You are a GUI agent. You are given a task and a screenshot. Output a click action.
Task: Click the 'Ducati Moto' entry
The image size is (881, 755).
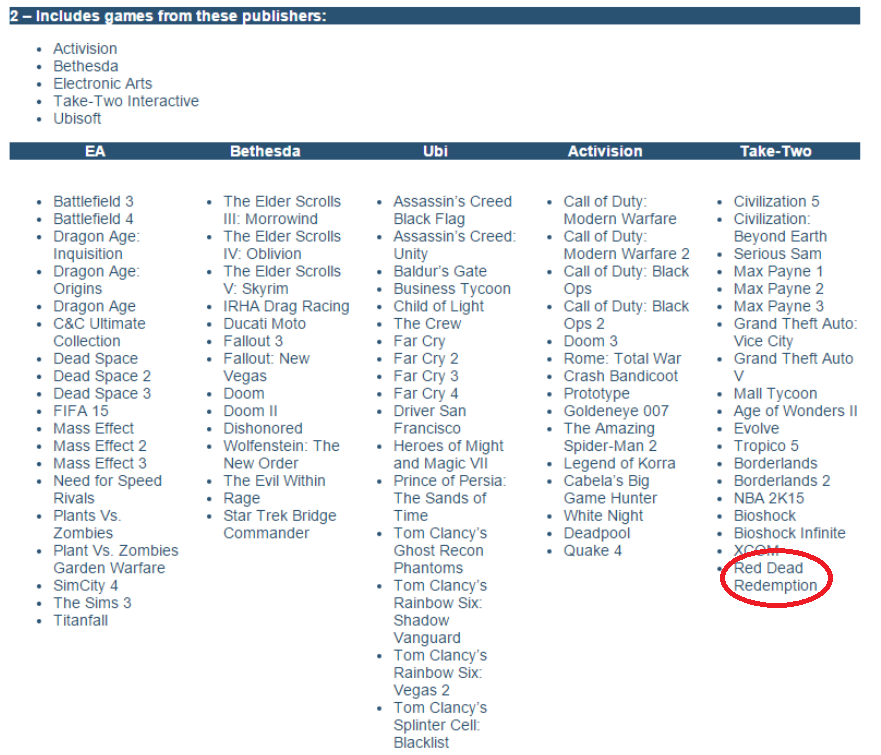click(265, 324)
